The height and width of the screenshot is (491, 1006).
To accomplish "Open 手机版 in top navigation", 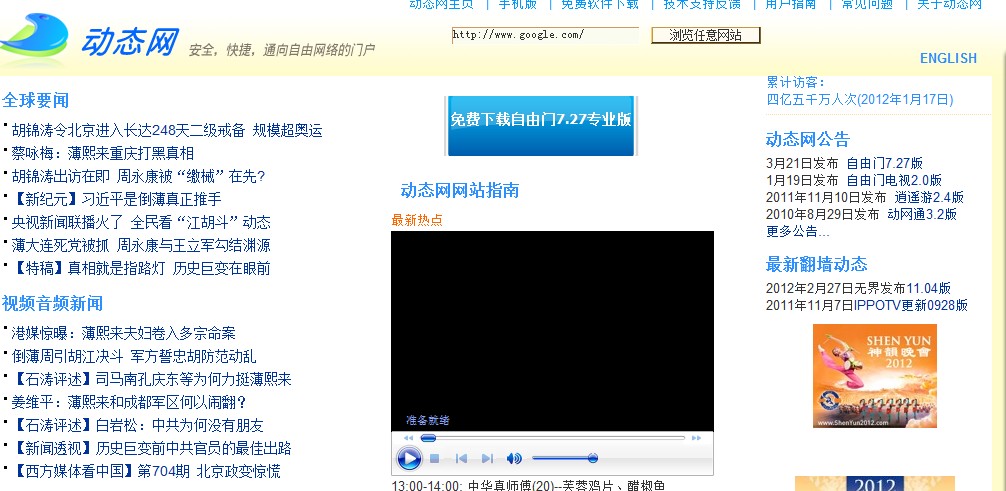I will tap(518, 4).
